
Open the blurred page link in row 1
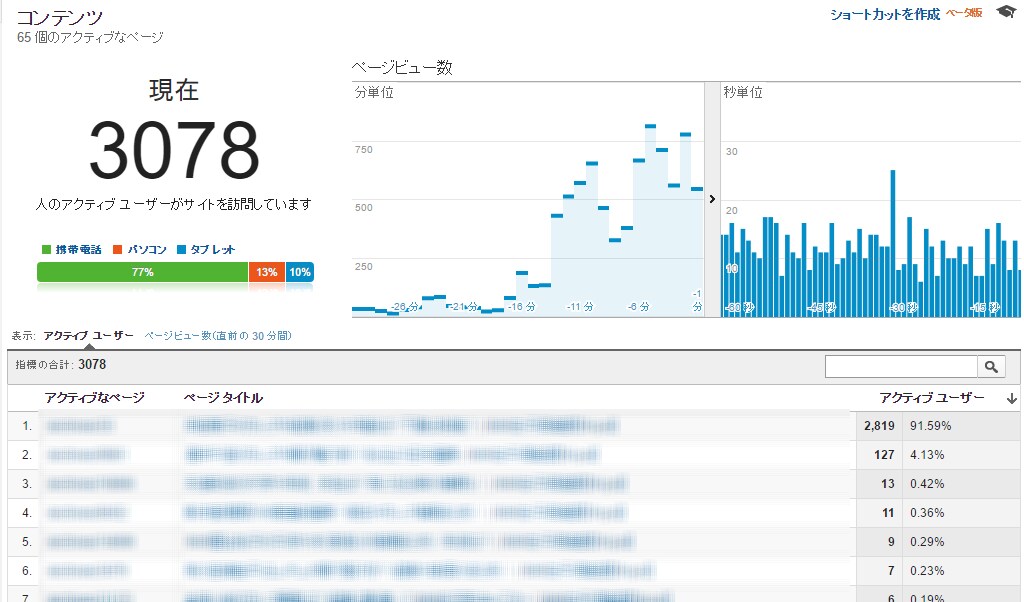pos(80,426)
